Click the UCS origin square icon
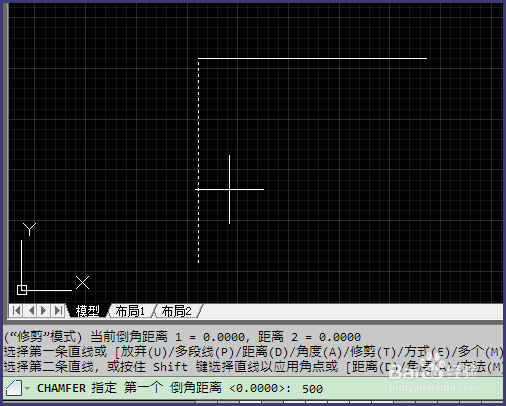 pos(22,290)
